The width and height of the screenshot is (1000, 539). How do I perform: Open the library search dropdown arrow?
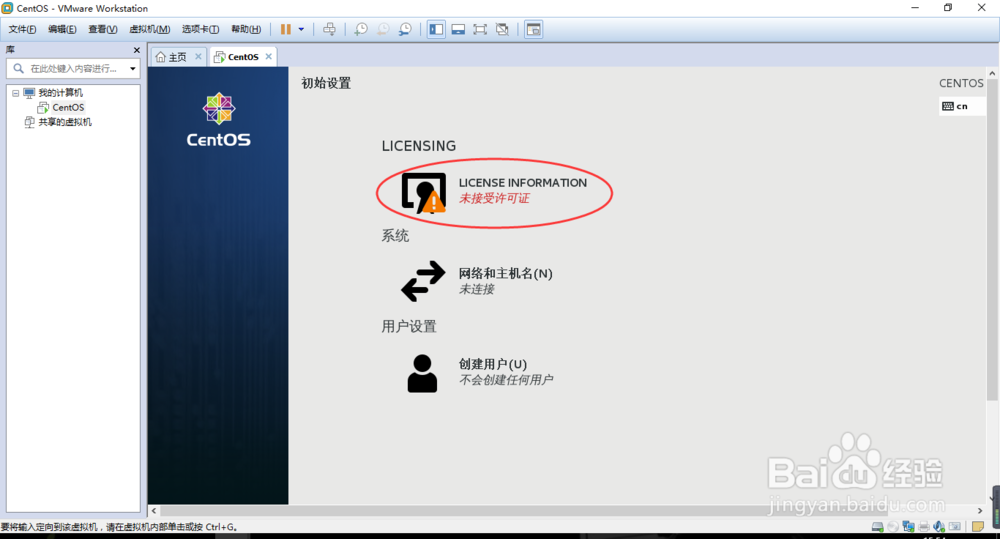coord(133,68)
